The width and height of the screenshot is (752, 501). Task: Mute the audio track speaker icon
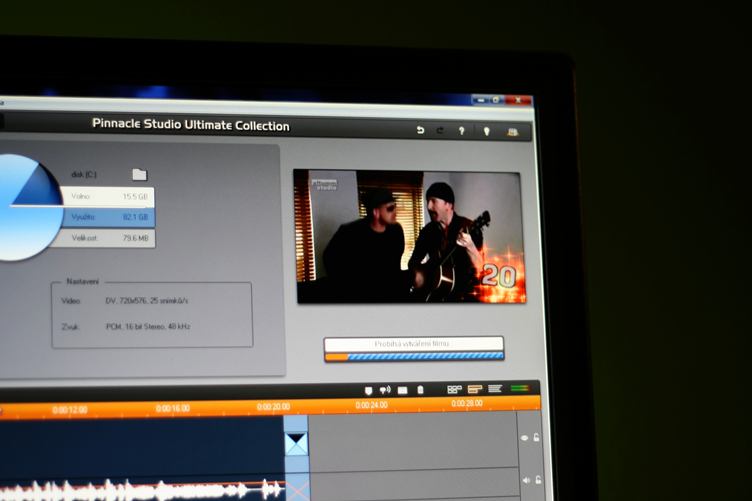click(x=526, y=480)
